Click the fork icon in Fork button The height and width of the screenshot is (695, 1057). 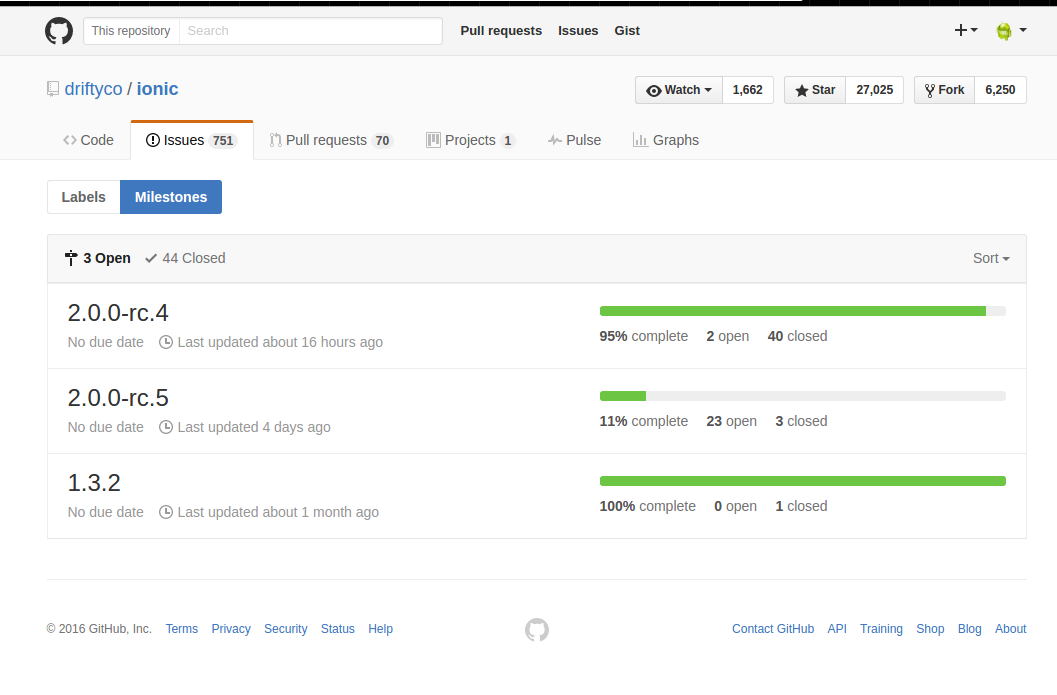pyautogui.click(x=930, y=90)
